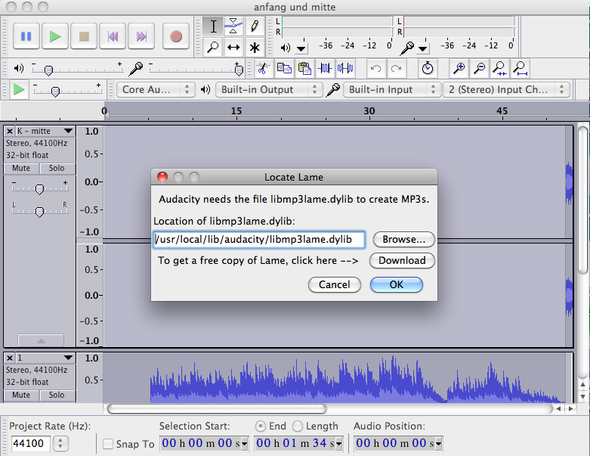Click the Download button for Lame

click(402, 260)
